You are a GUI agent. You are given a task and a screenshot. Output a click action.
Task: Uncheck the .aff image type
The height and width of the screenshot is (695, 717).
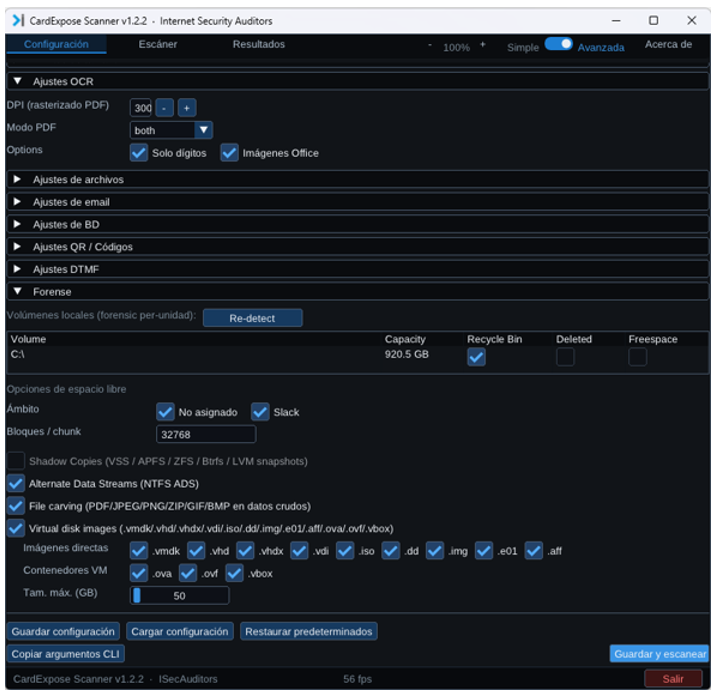click(533, 551)
